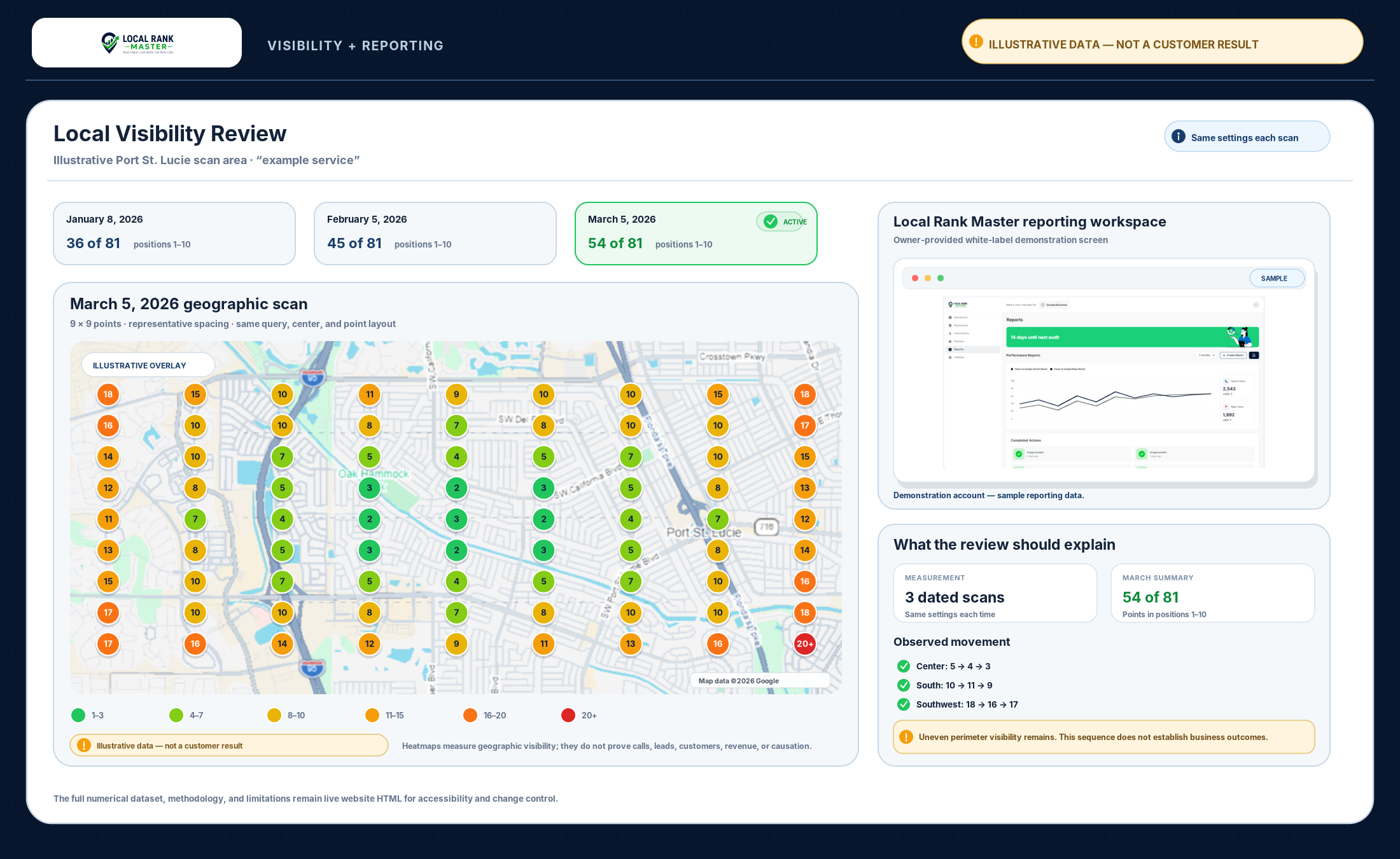Click the green dot in the sample window bar

[941, 278]
